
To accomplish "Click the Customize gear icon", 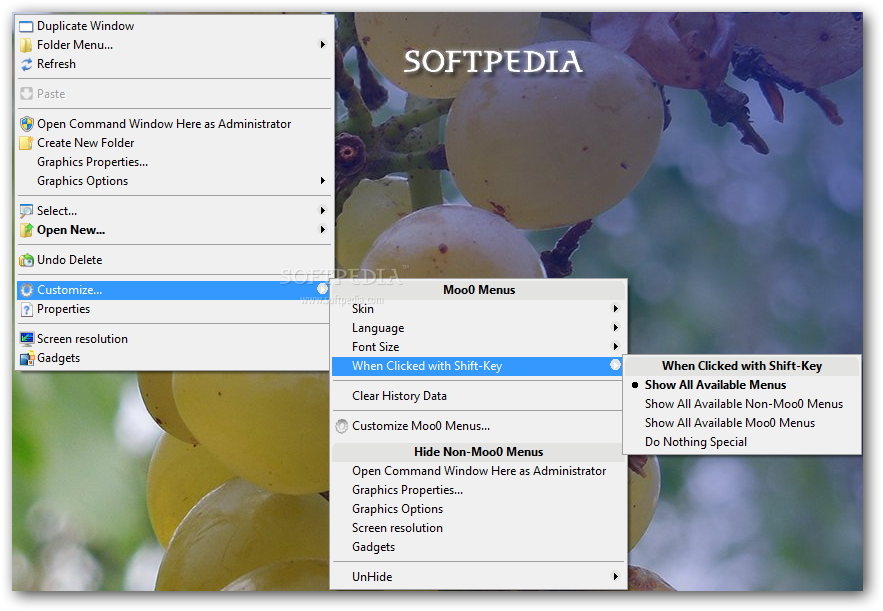I will (x=26, y=290).
